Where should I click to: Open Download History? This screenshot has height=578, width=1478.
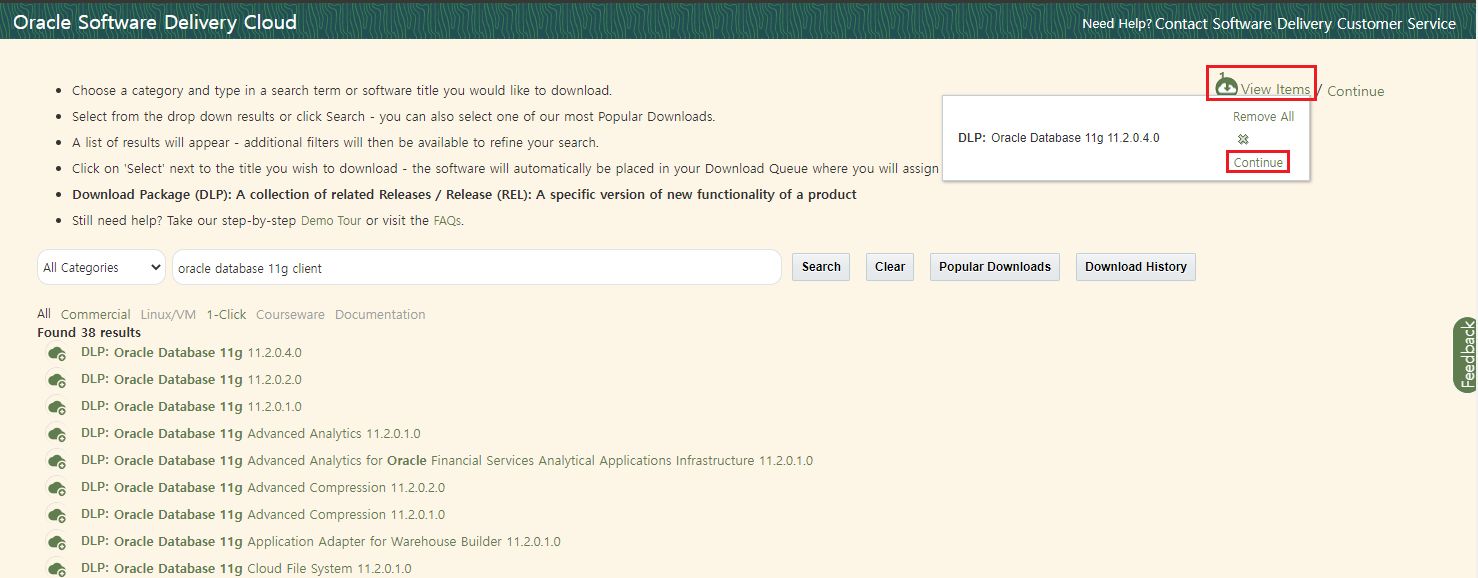pyautogui.click(x=1136, y=267)
